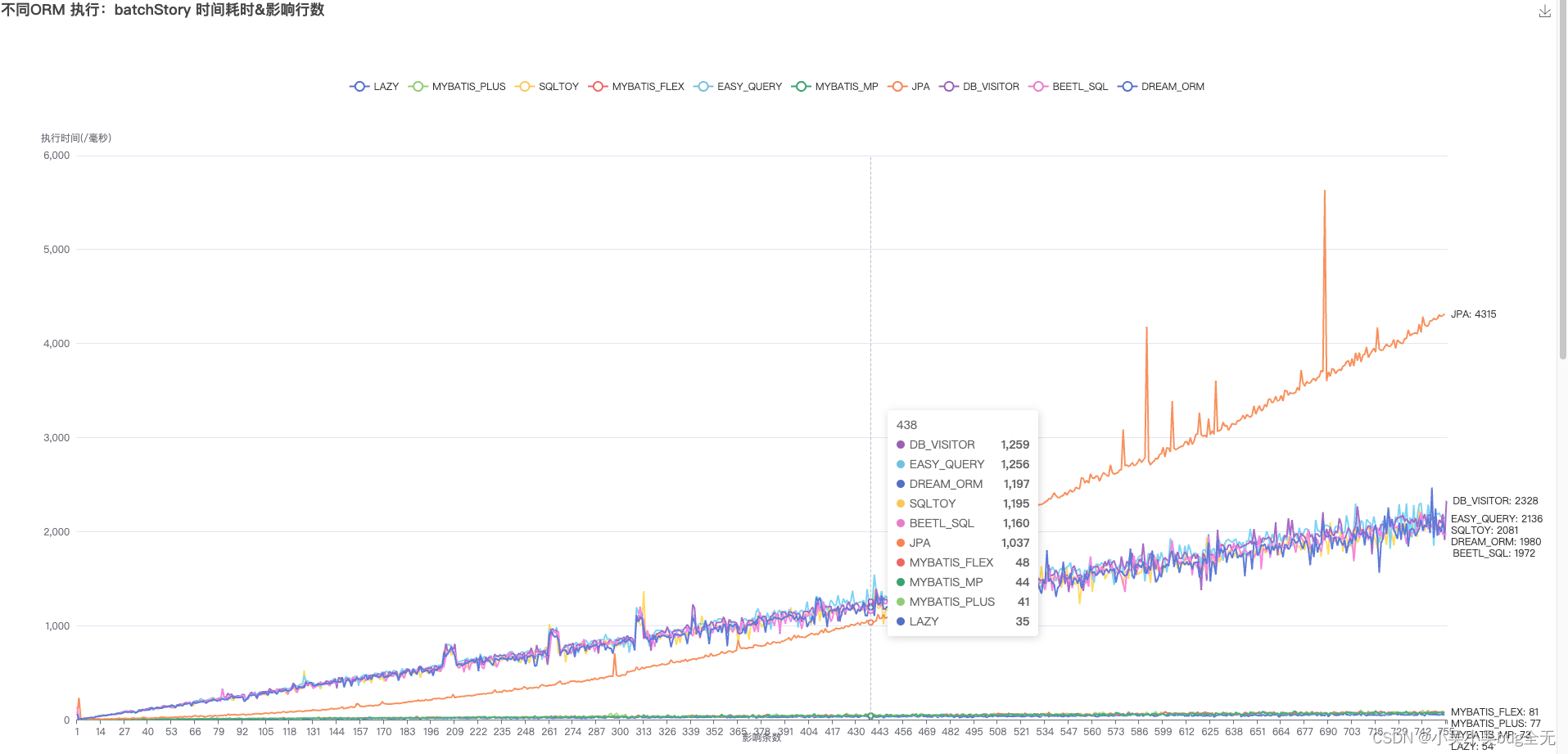Toggle LAZY series in legend

tap(374, 87)
